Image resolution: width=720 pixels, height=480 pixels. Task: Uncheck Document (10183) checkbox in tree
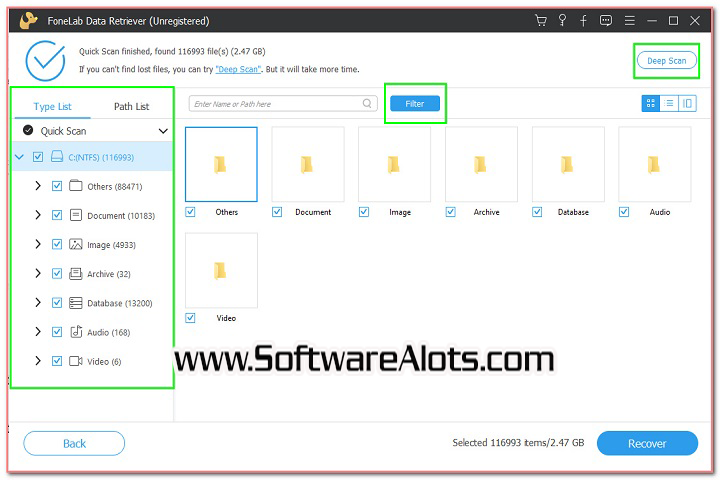coord(57,215)
